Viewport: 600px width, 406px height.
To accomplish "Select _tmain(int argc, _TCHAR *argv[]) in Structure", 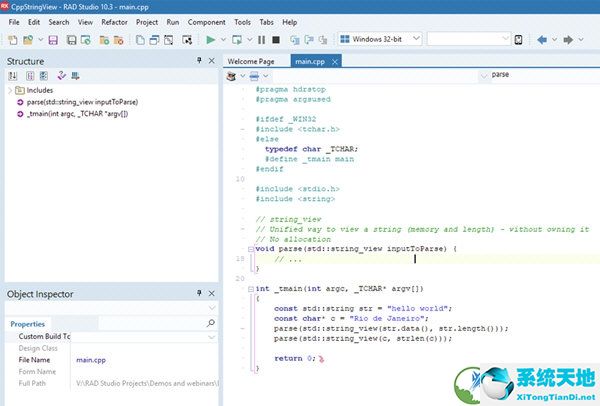I will pyautogui.click(x=77, y=114).
